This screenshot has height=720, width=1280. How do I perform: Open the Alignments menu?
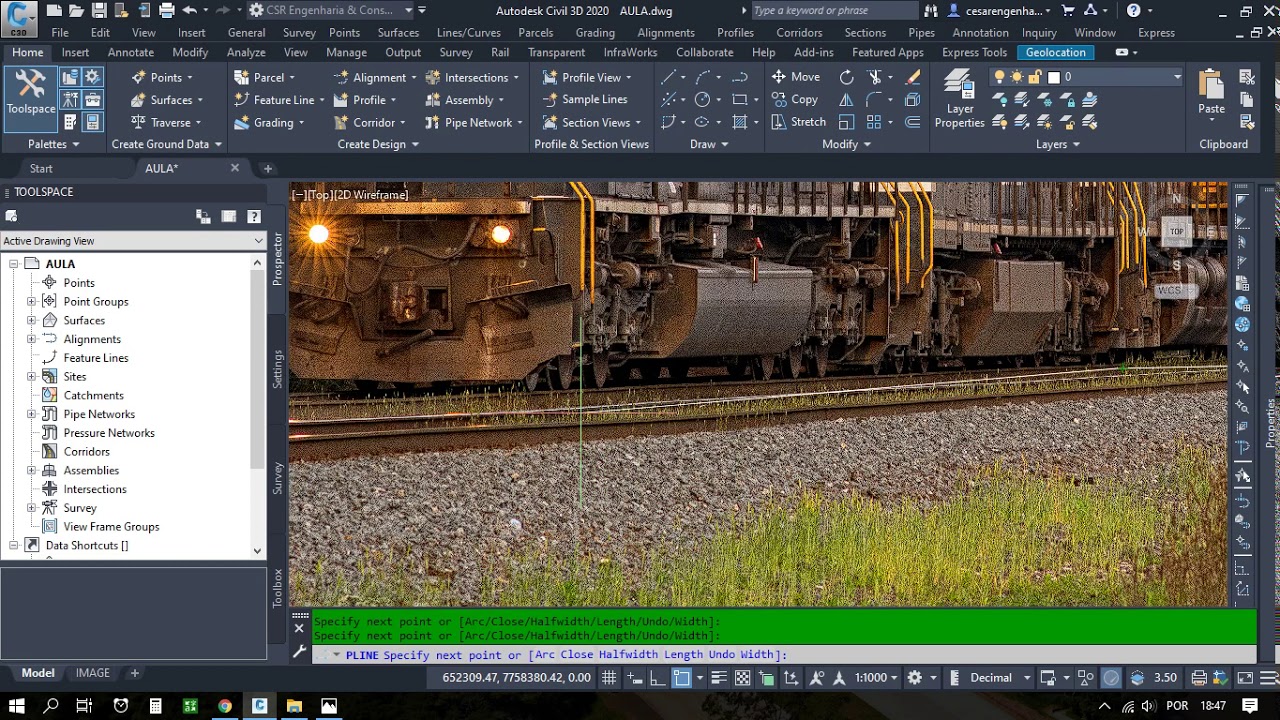click(665, 32)
